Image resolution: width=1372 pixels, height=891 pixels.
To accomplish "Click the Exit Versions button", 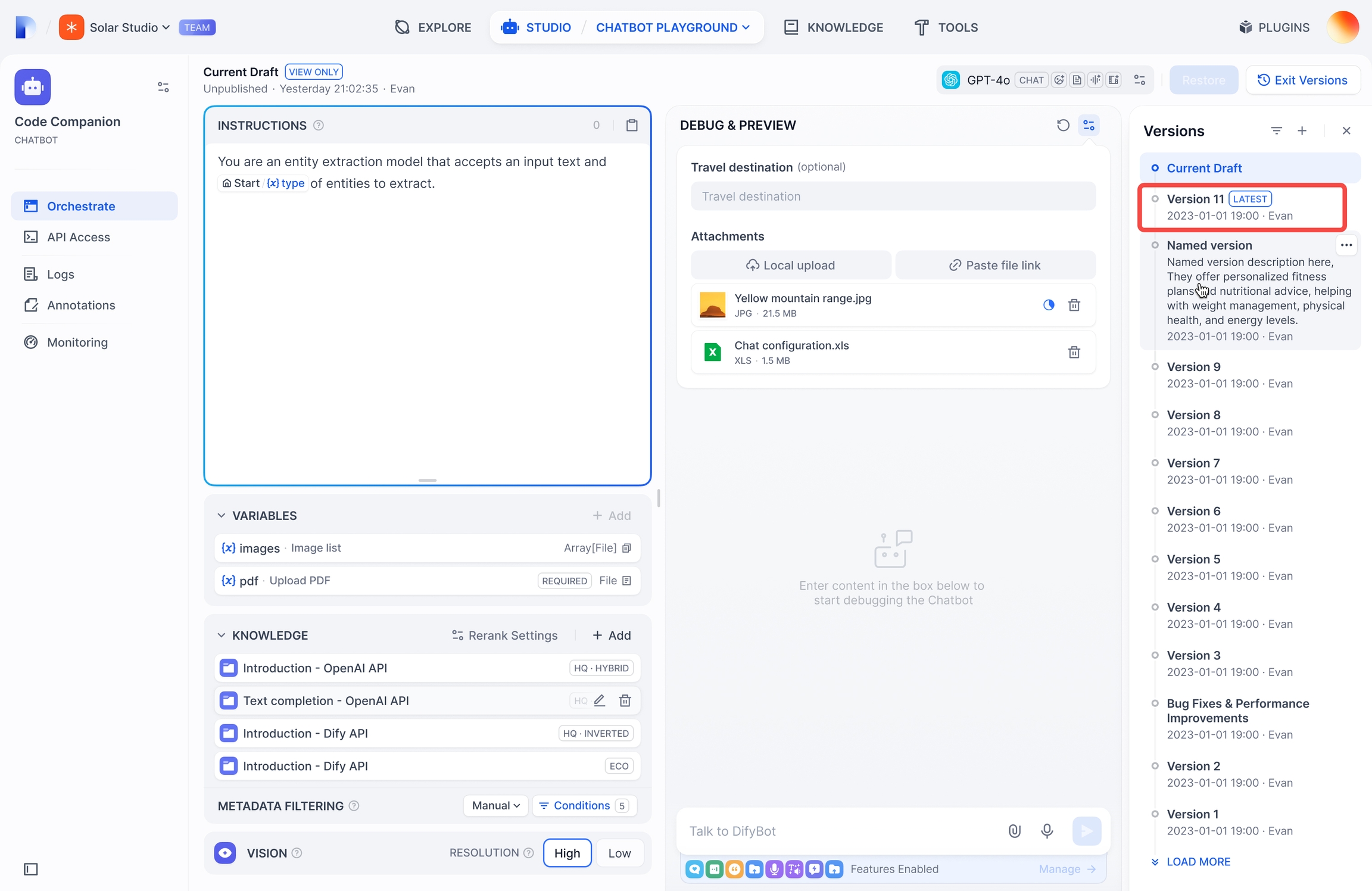I will point(1302,80).
